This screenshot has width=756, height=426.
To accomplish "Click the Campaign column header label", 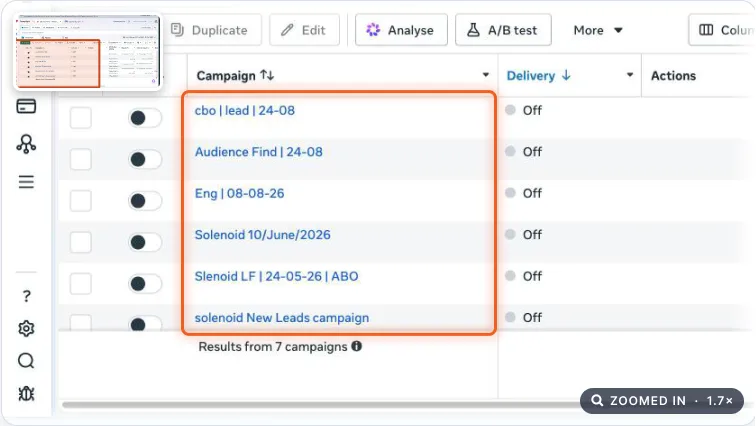I will pyautogui.click(x=226, y=76).
